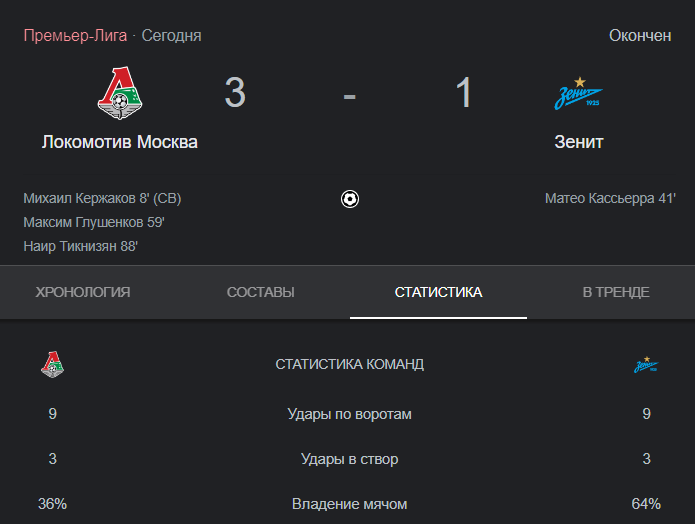Click goal scorer Наир Тикнизян 88'
Viewport: 695px width, 524px height.
point(81,246)
